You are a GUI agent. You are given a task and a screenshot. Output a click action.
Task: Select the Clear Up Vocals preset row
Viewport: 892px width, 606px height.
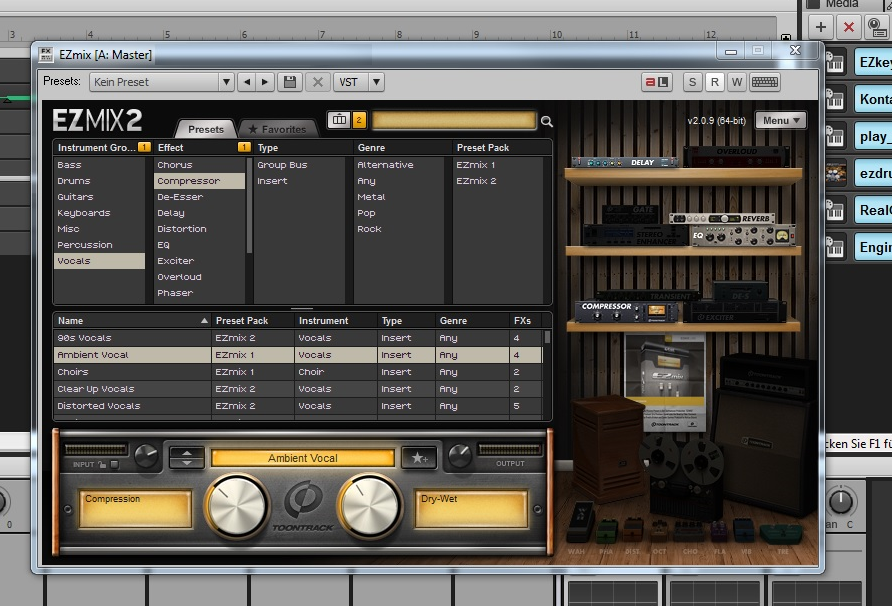point(298,389)
